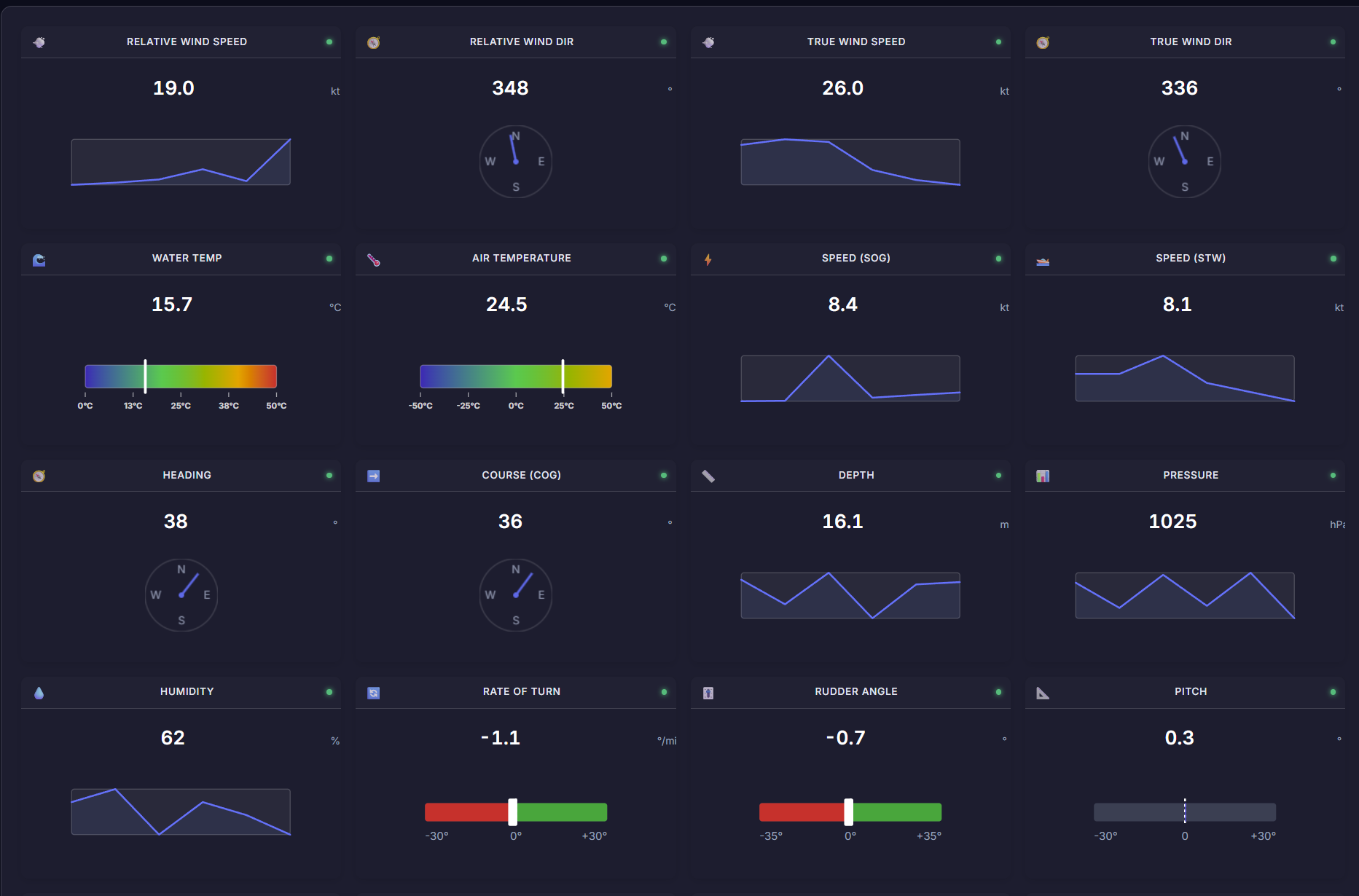This screenshot has width=1359, height=896.
Task: Click the Rudder Angle slider handle
Action: pos(849,811)
